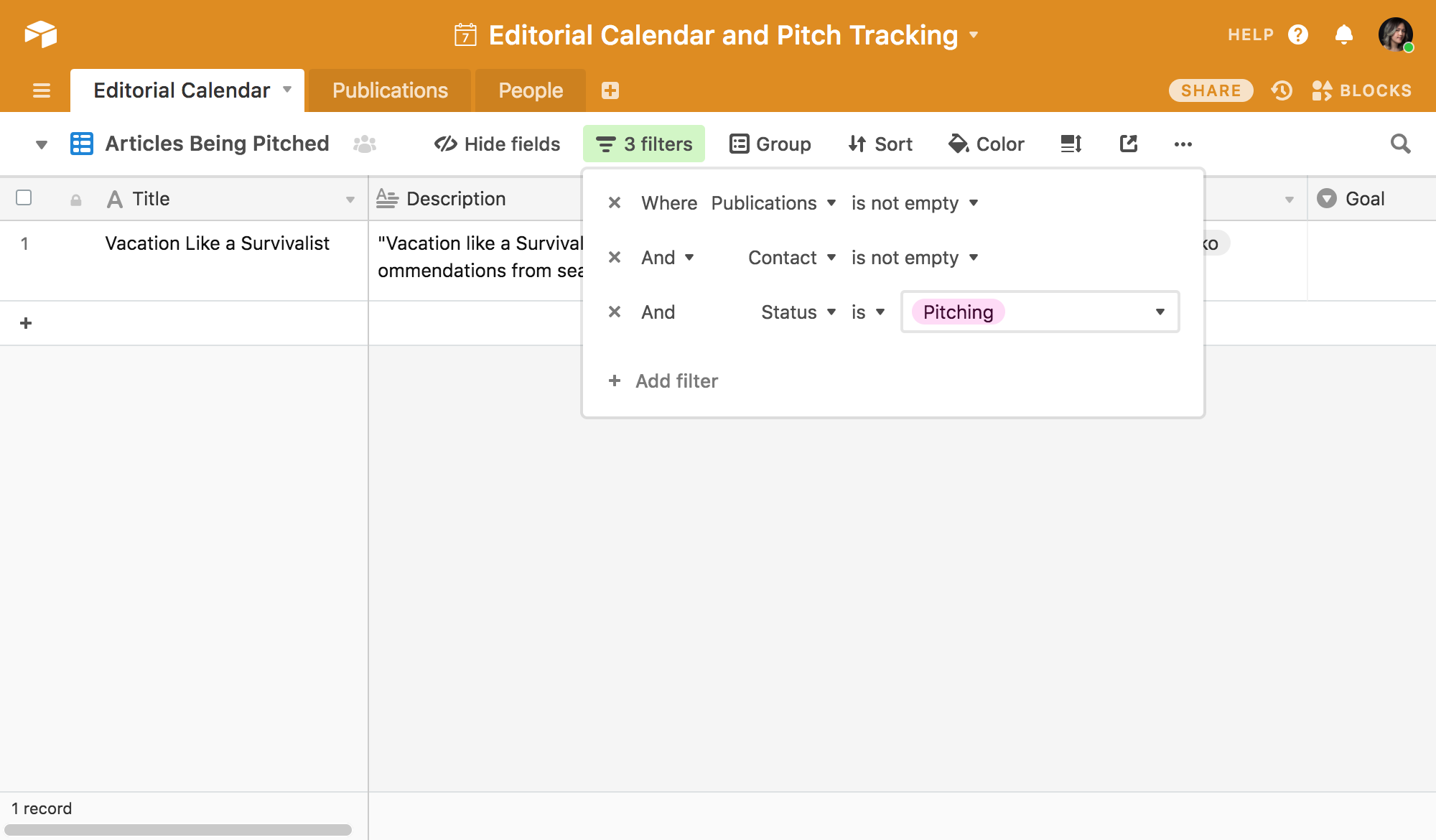Remove the Publications filter condition

(x=615, y=203)
